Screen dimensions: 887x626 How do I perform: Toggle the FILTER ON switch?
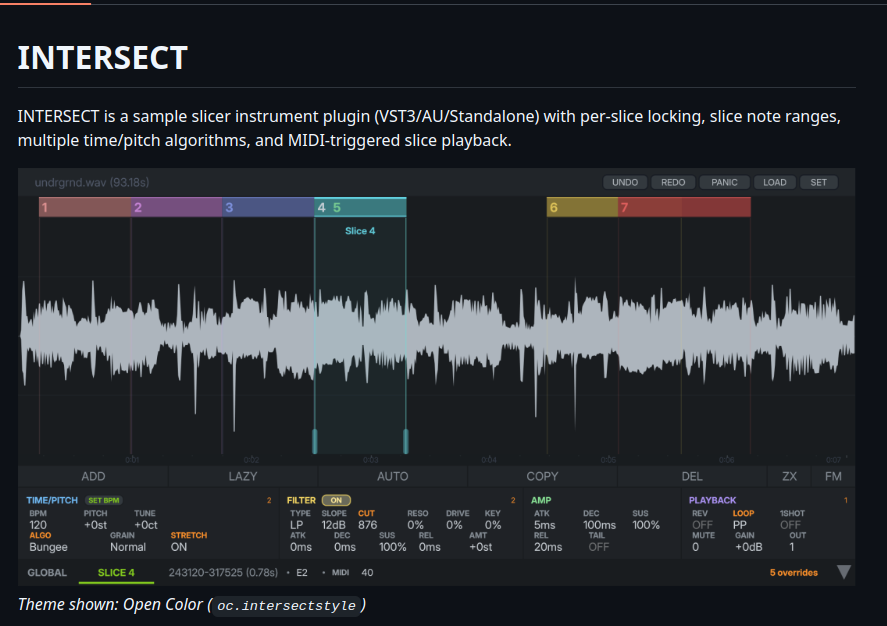tap(336, 500)
